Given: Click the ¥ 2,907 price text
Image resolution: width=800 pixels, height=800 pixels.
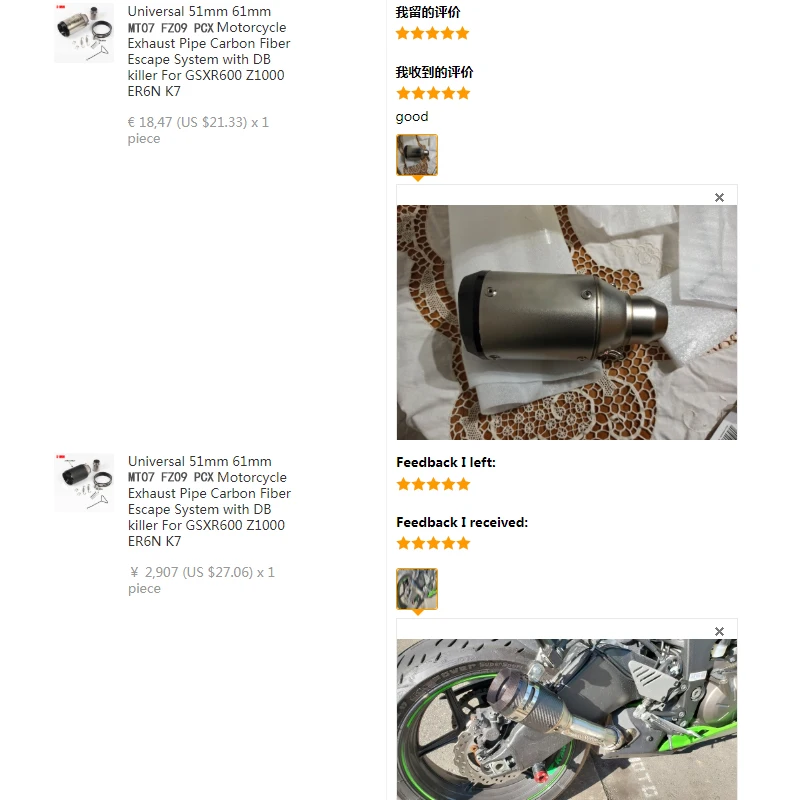Looking at the screenshot, I should [201, 580].
